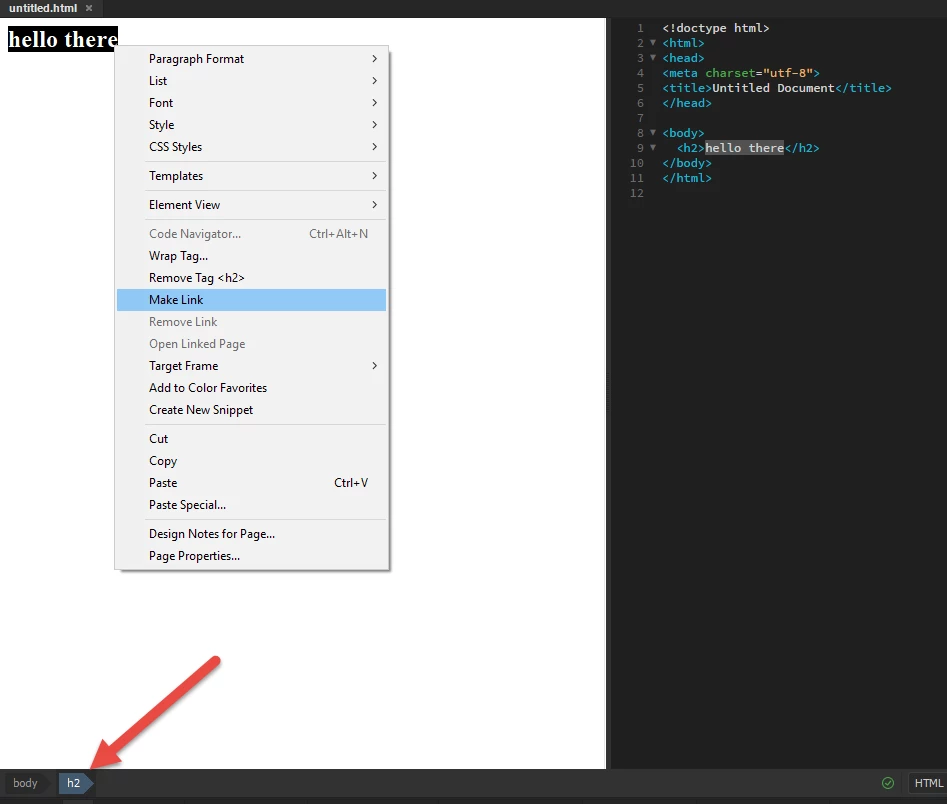Select Make Link menu entry
This screenshot has height=804, width=947.
click(x=251, y=300)
